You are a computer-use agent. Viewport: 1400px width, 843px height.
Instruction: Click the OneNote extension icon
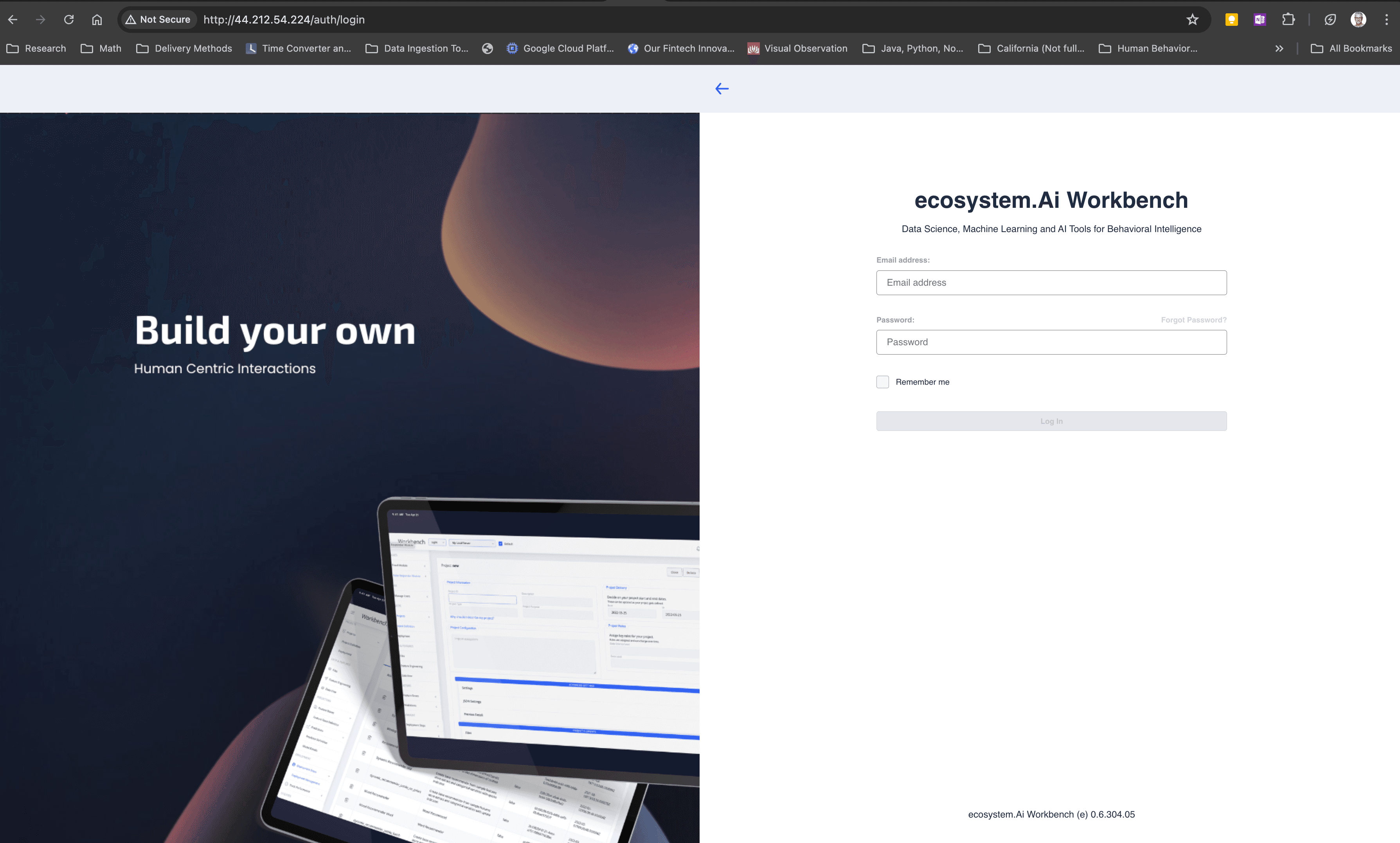[x=1260, y=19]
